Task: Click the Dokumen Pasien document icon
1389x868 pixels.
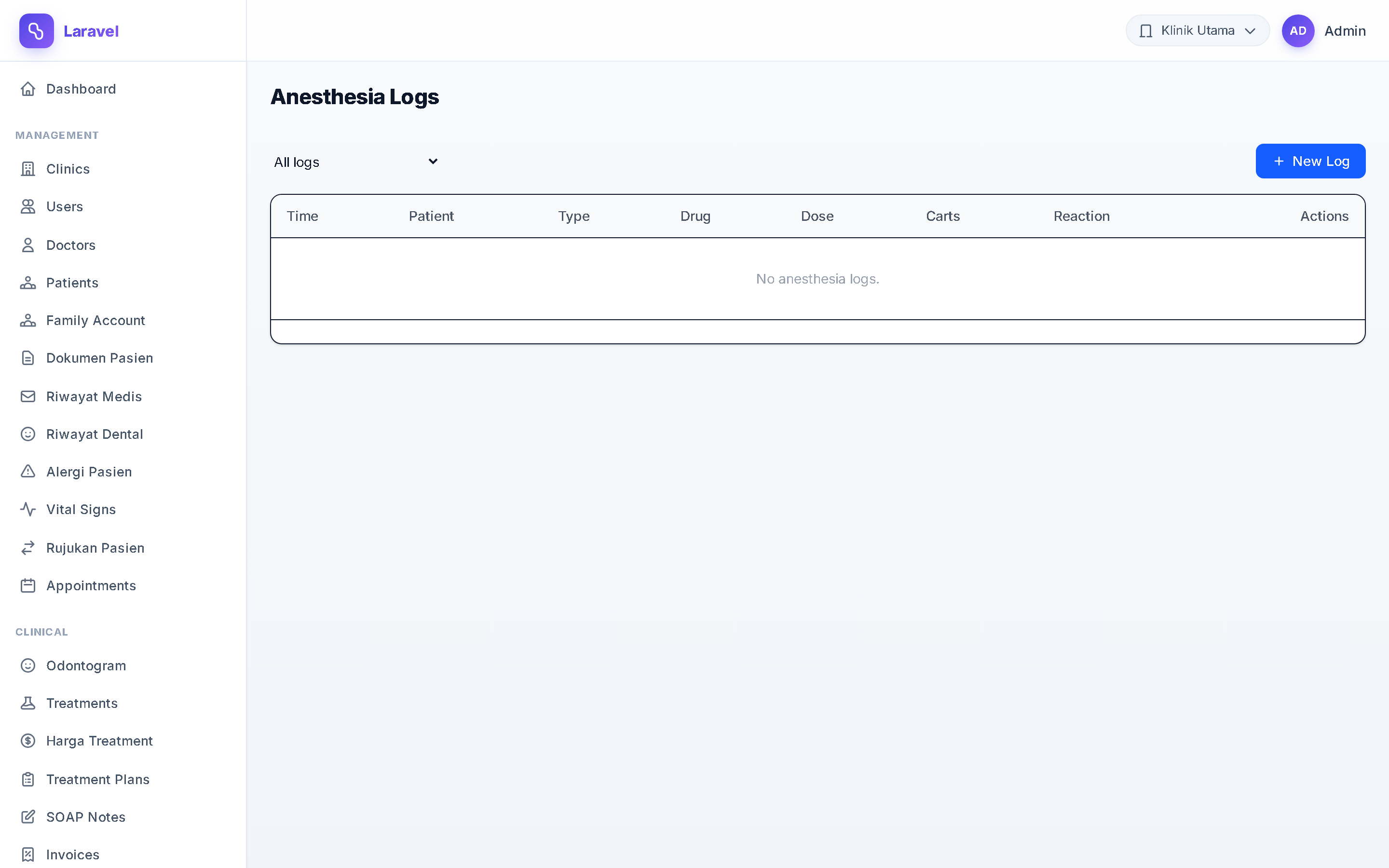Action: click(27, 358)
